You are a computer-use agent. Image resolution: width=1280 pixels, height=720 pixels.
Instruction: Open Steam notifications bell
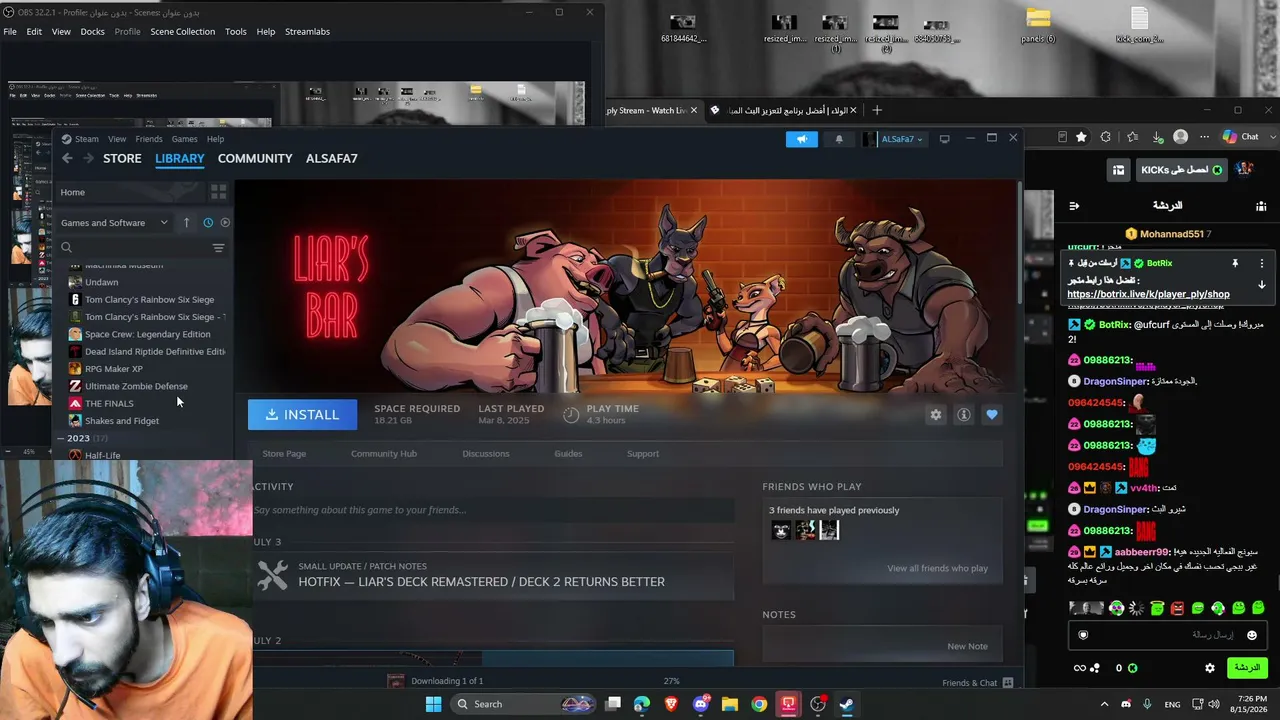click(x=839, y=139)
